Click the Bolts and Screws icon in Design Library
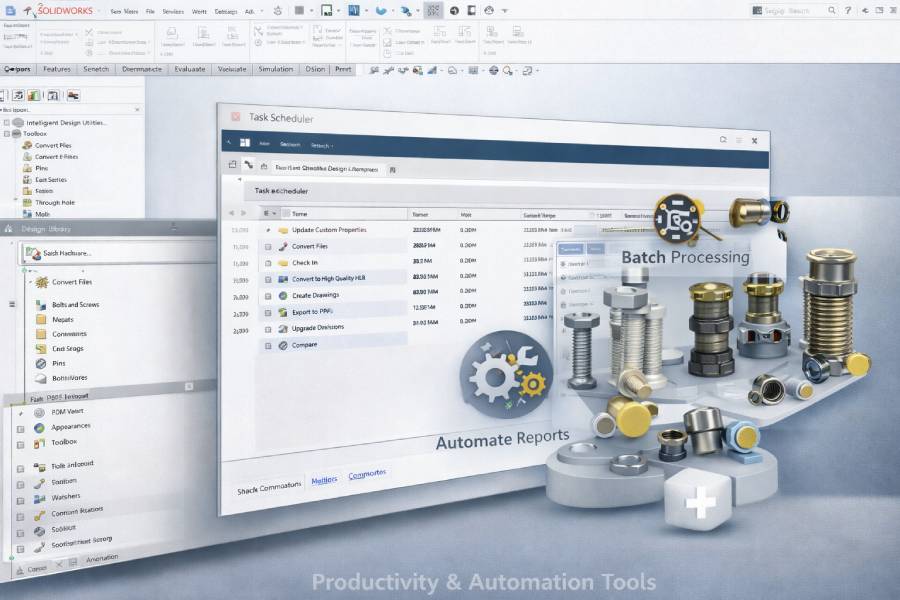The image size is (900, 600). (41, 305)
